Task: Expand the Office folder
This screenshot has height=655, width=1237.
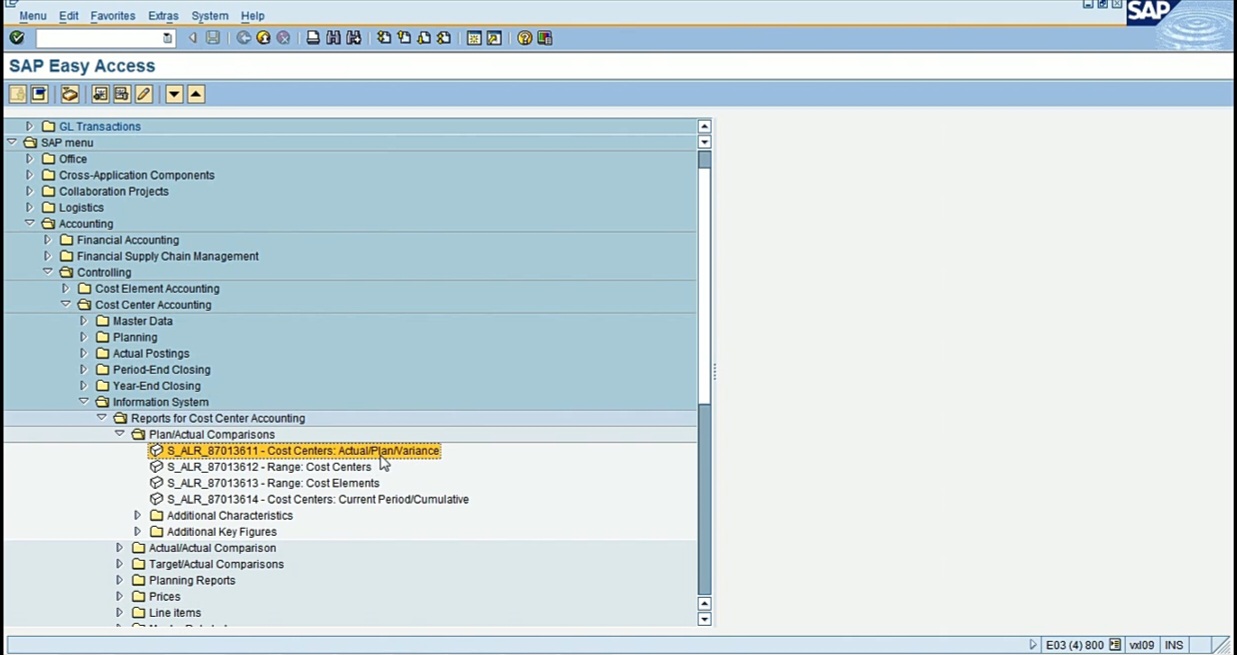Action: coord(29,158)
